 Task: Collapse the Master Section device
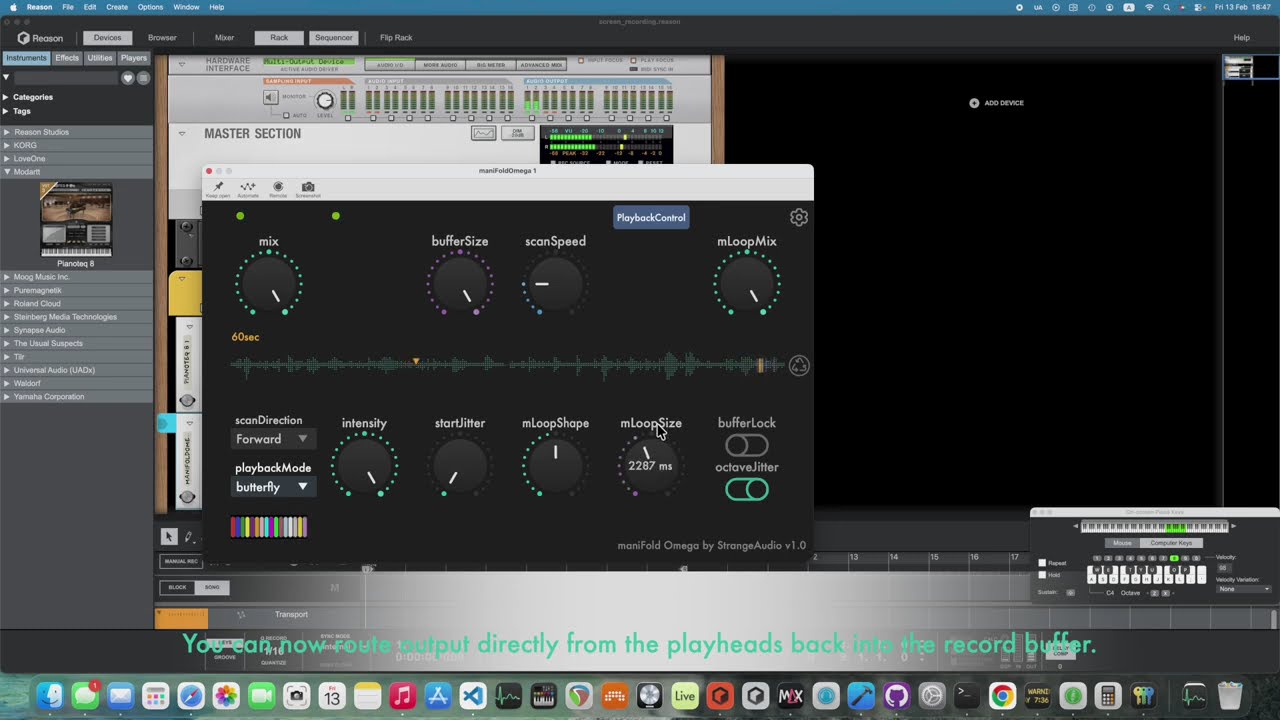(182, 133)
